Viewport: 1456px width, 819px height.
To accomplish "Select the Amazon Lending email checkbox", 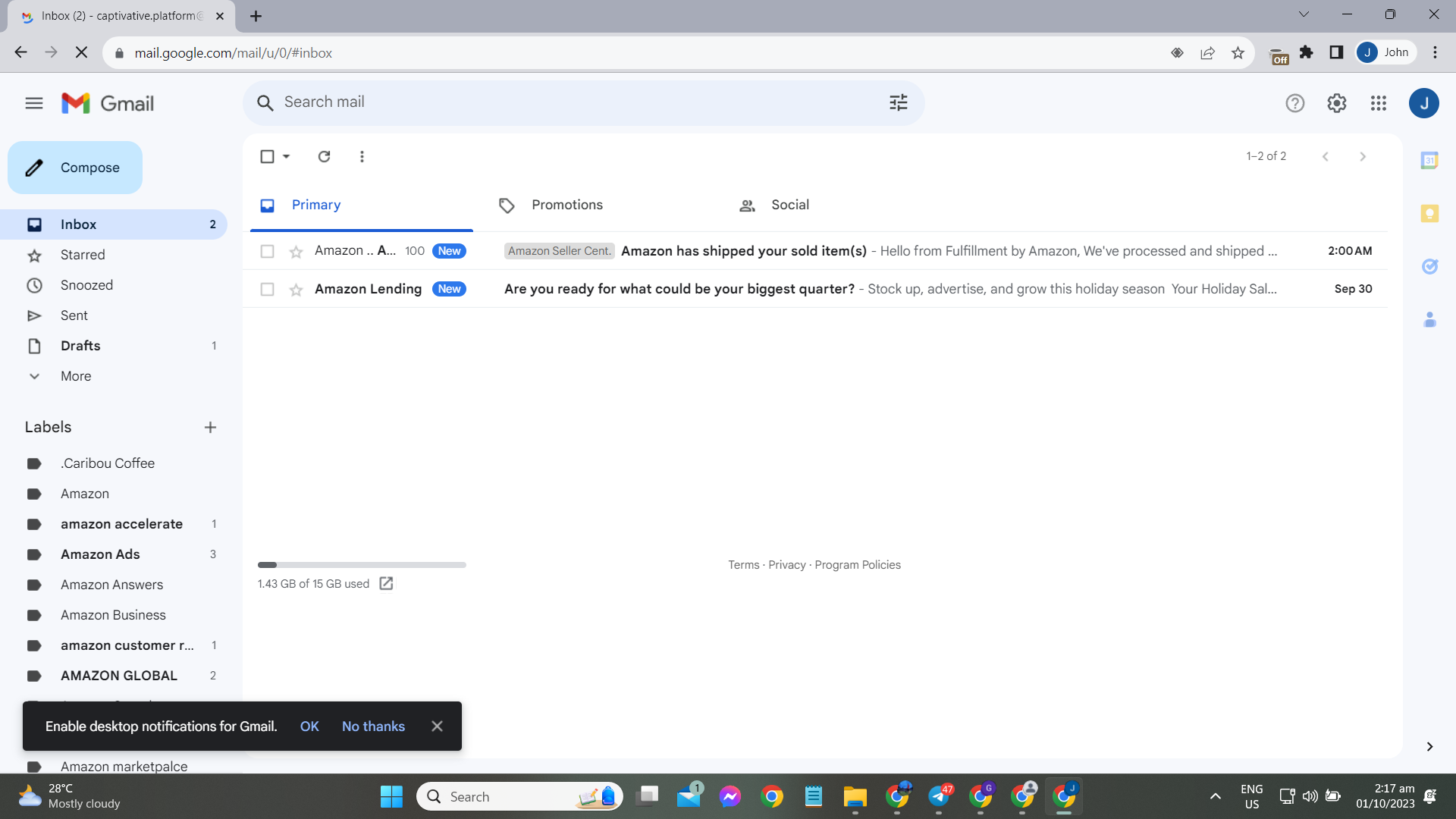I will [x=267, y=289].
